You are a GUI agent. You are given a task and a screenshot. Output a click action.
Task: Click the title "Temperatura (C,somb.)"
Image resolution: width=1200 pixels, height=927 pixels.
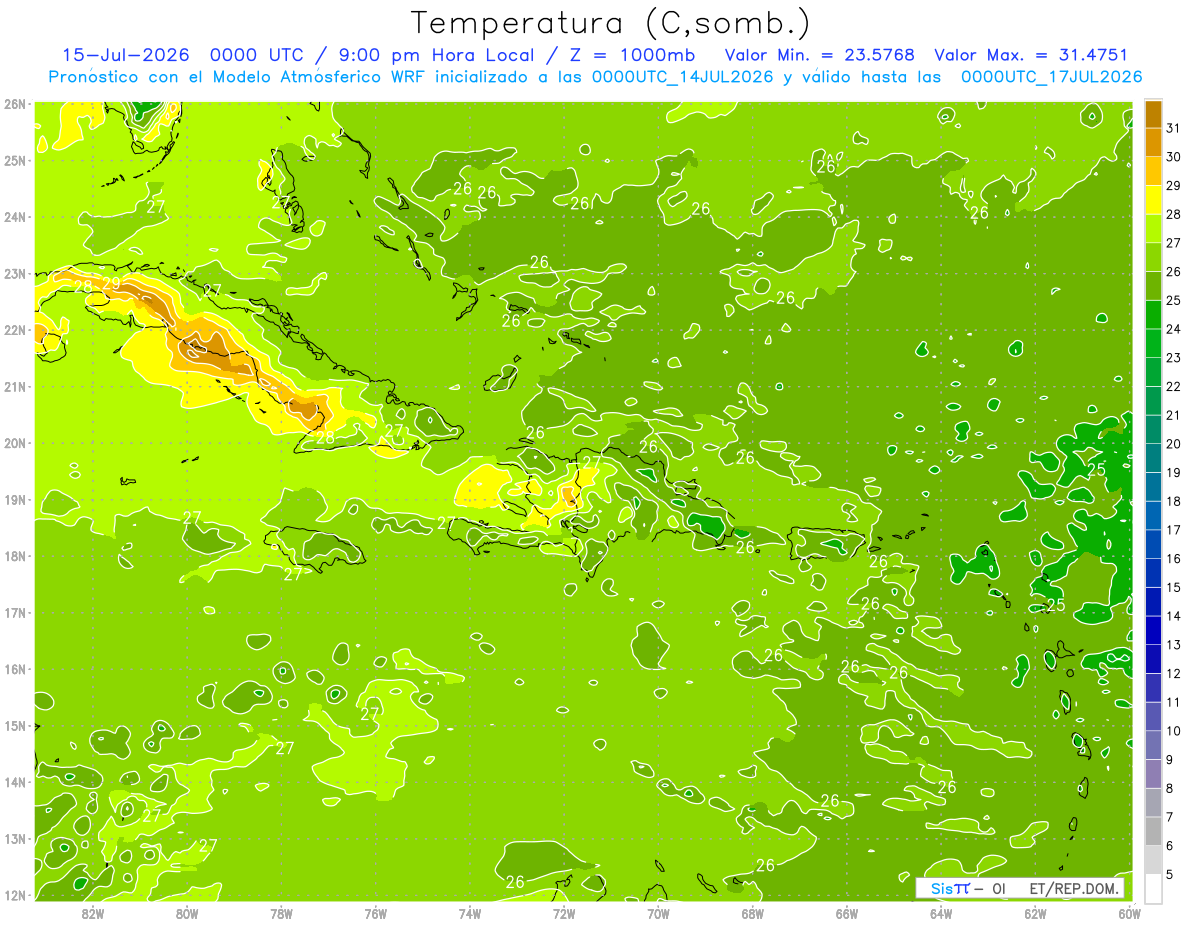click(610, 23)
